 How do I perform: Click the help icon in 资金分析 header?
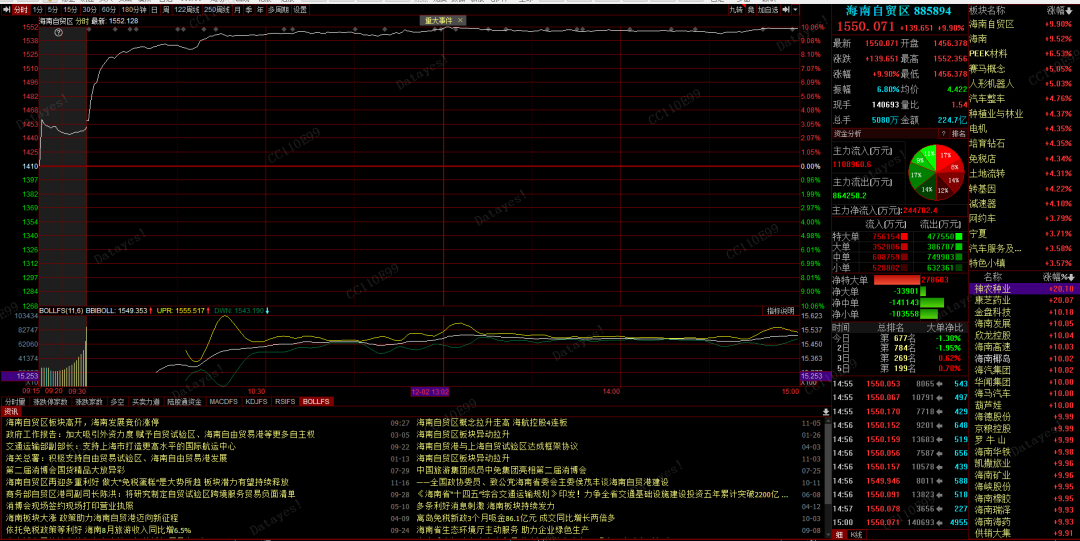[942, 132]
